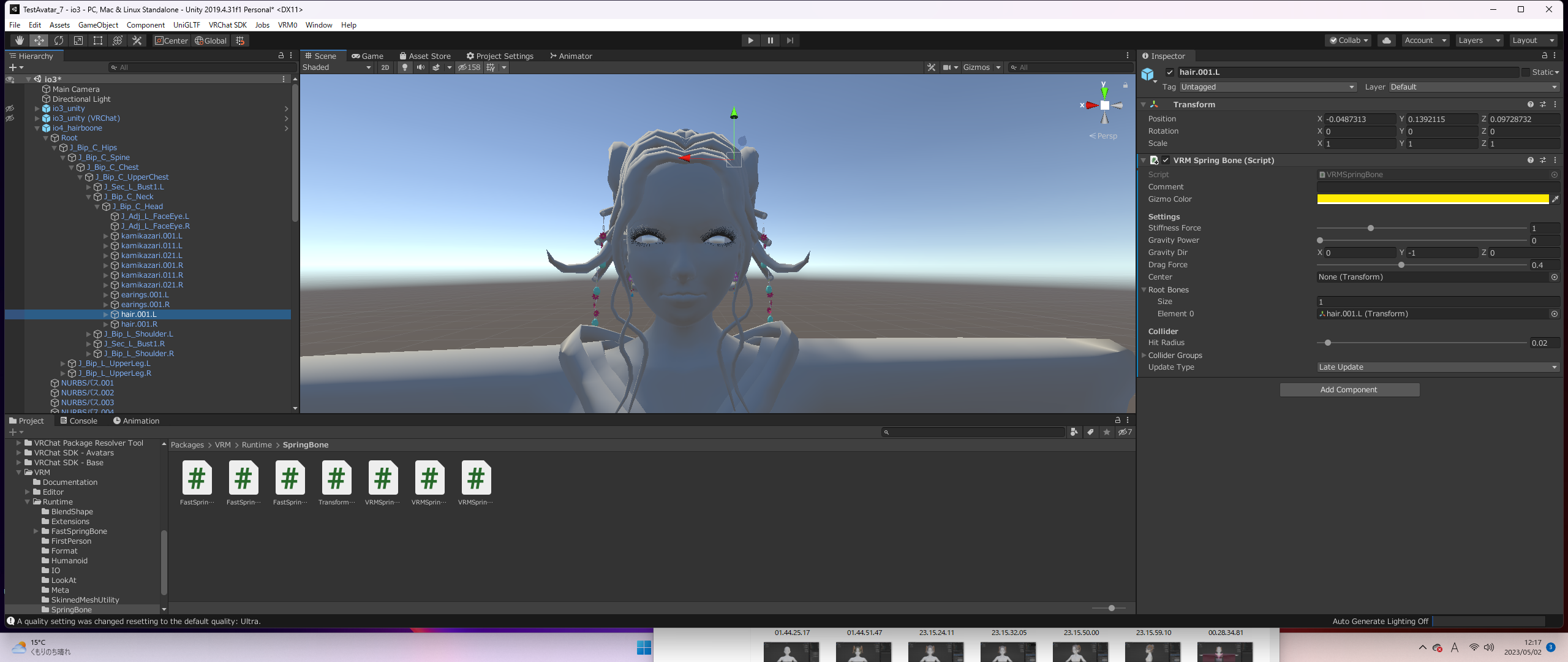Select the Hand (pan) tool
The width and height of the screenshot is (1568, 662).
[19, 40]
